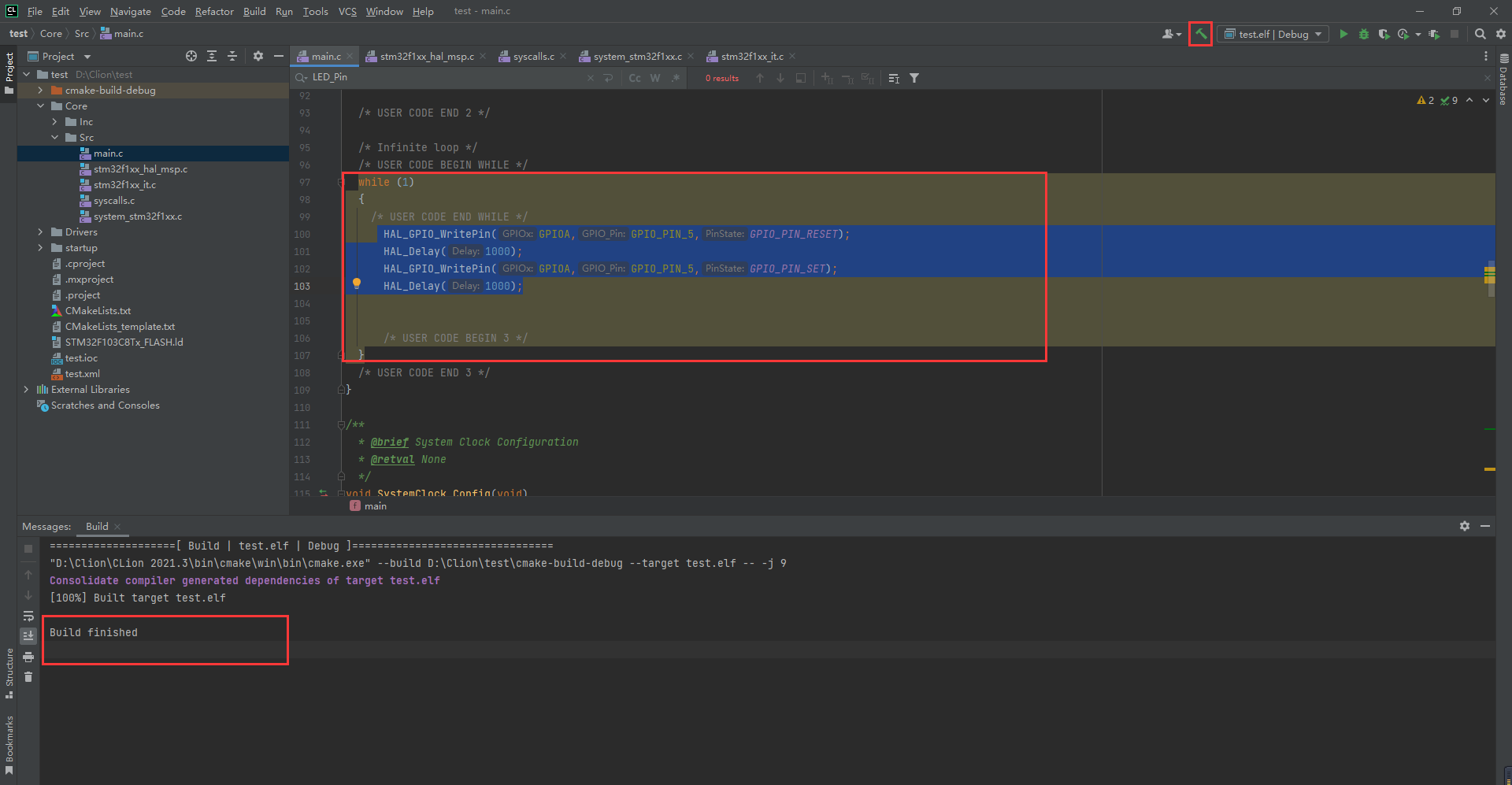Click the warnings indicator showing 2
Image resolution: width=1512 pixels, height=785 pixels.
click(x=1425, y=100)
